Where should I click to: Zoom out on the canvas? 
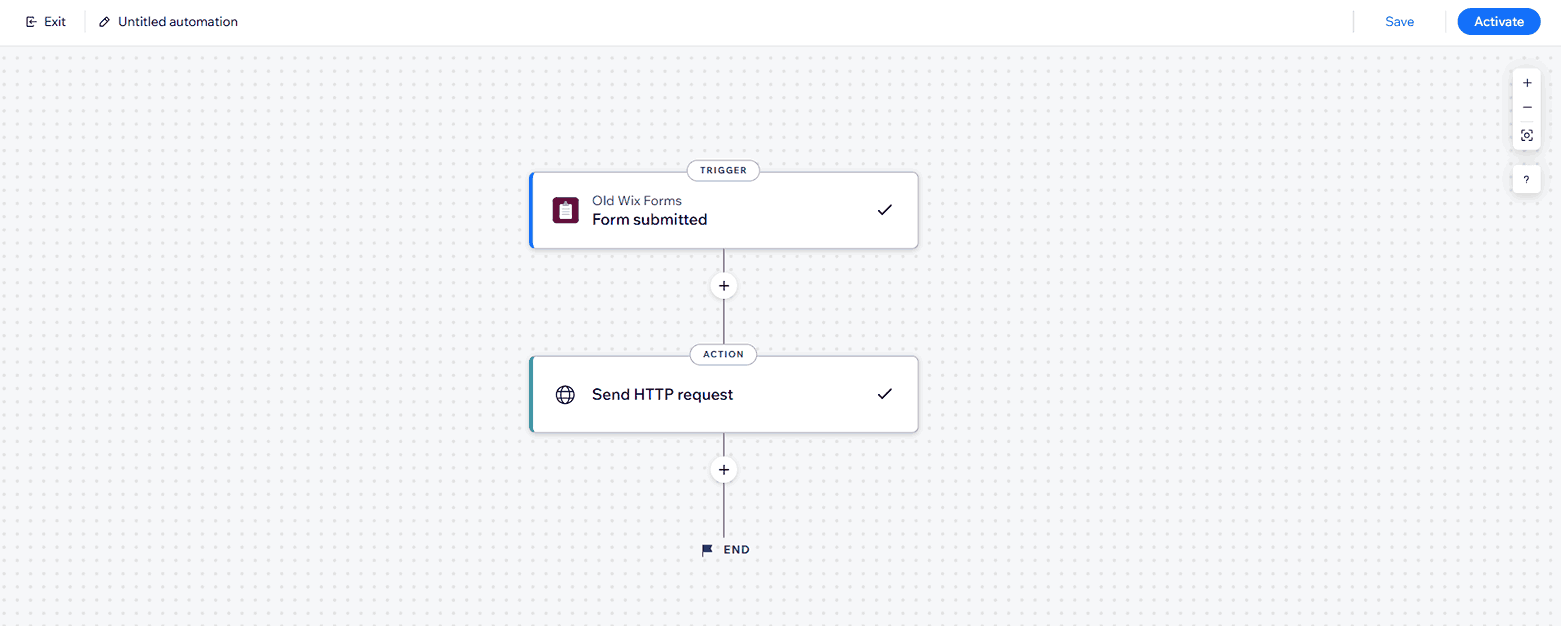(x=1526, y=108)
